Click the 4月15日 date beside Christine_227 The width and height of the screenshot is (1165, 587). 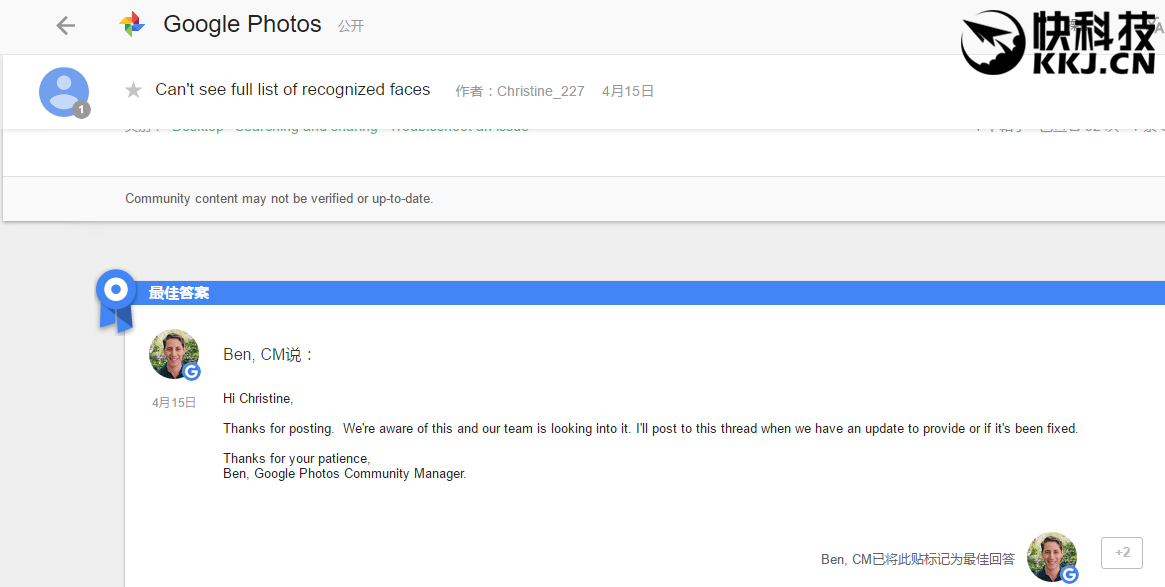tap(628, 91)
